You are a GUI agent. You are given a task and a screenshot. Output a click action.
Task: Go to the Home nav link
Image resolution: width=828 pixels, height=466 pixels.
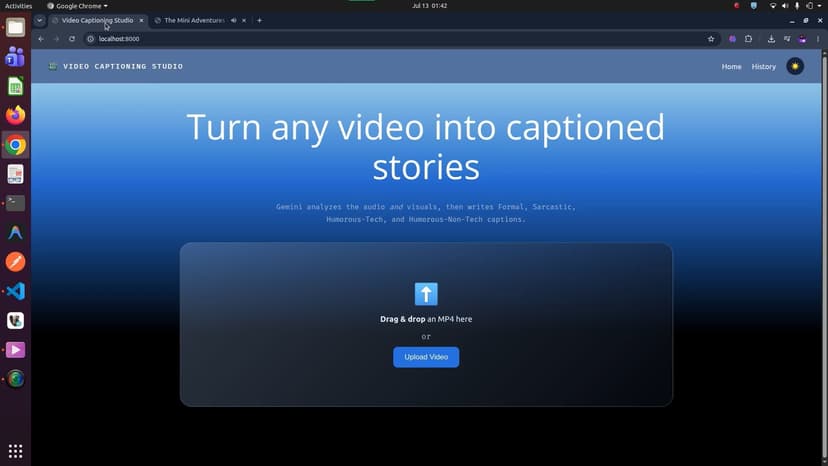tap(731, 67)
